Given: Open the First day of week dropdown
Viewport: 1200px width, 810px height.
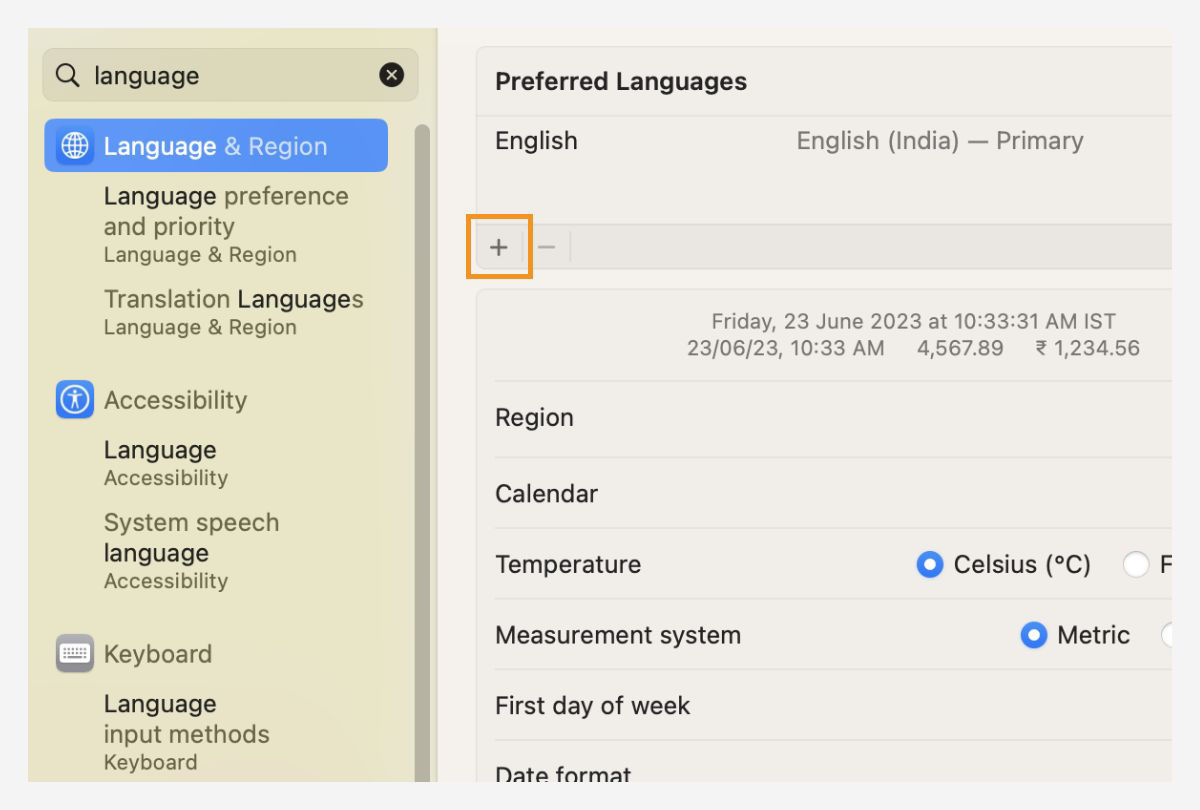Looking at the screenshot, I should click(x=592, y=705).
